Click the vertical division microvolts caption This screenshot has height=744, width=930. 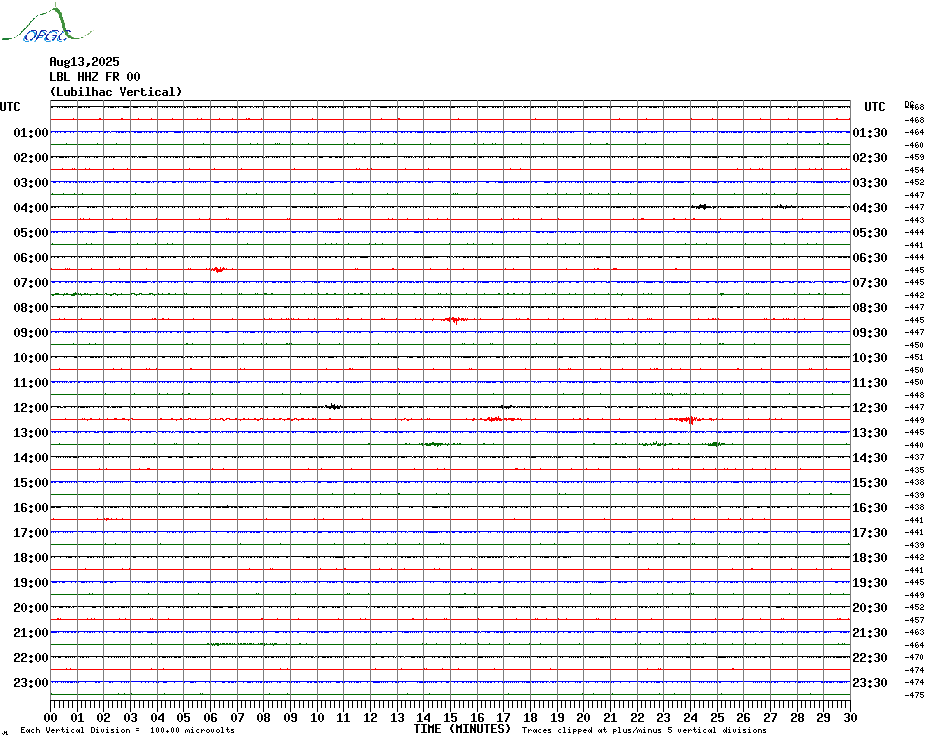128,730
